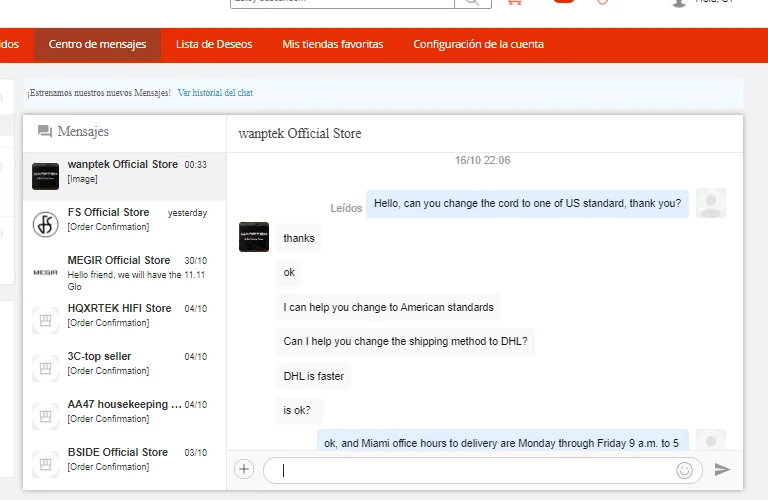Click the plus attachment button
The height and width of the screenshot is (500, 768).
244,469
